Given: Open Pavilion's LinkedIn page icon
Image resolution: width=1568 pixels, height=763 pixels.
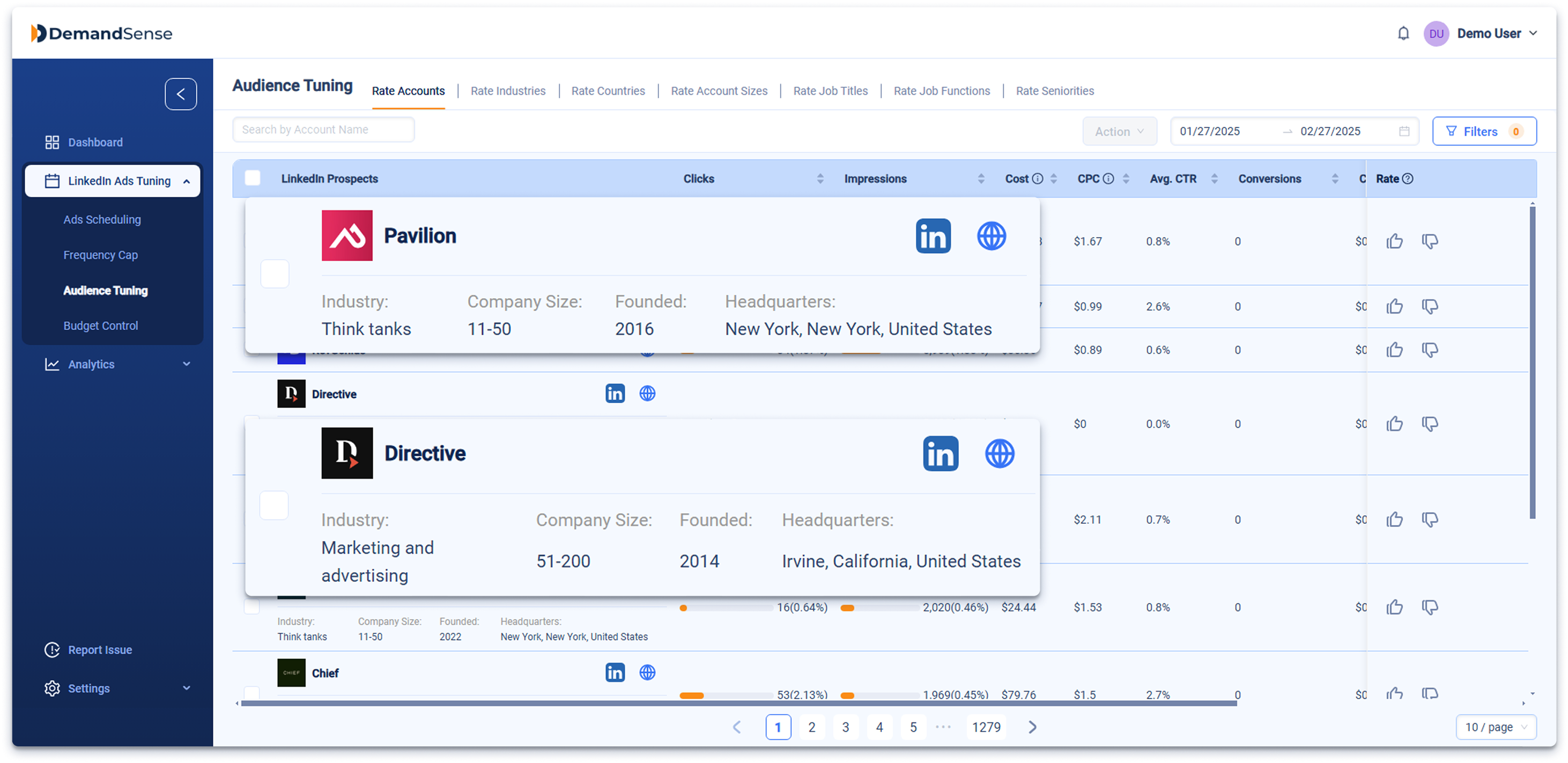Looking at the screenshot, I should [x=933, y=236].
